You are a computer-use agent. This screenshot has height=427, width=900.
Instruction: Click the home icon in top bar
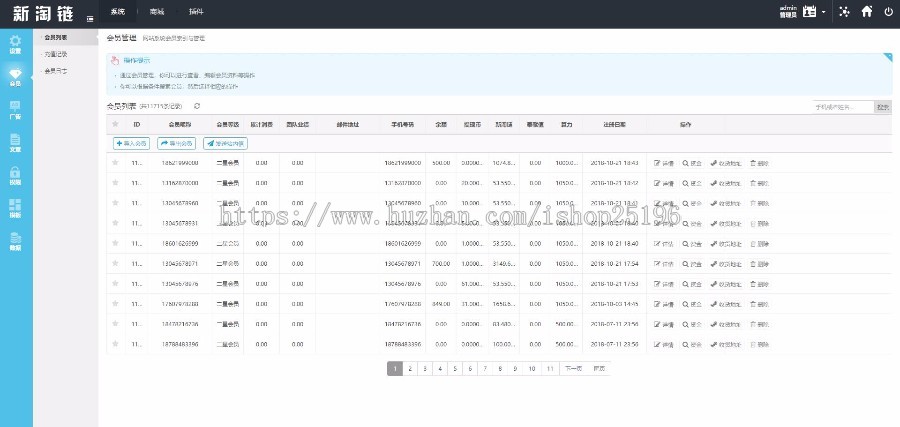click(x=866, y=12)
